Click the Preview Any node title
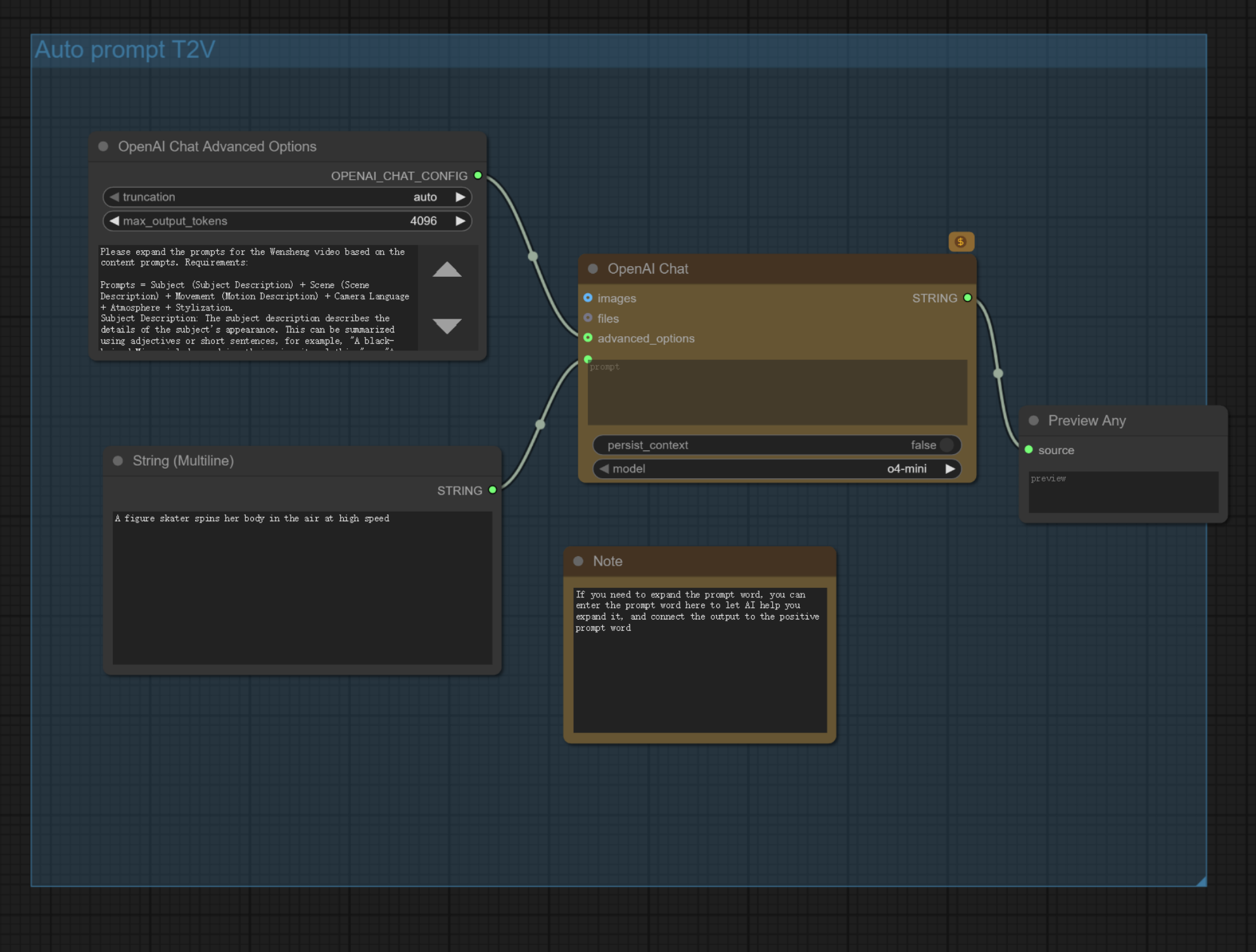This screenshot has height=952, width=1256. (1087, 421)
